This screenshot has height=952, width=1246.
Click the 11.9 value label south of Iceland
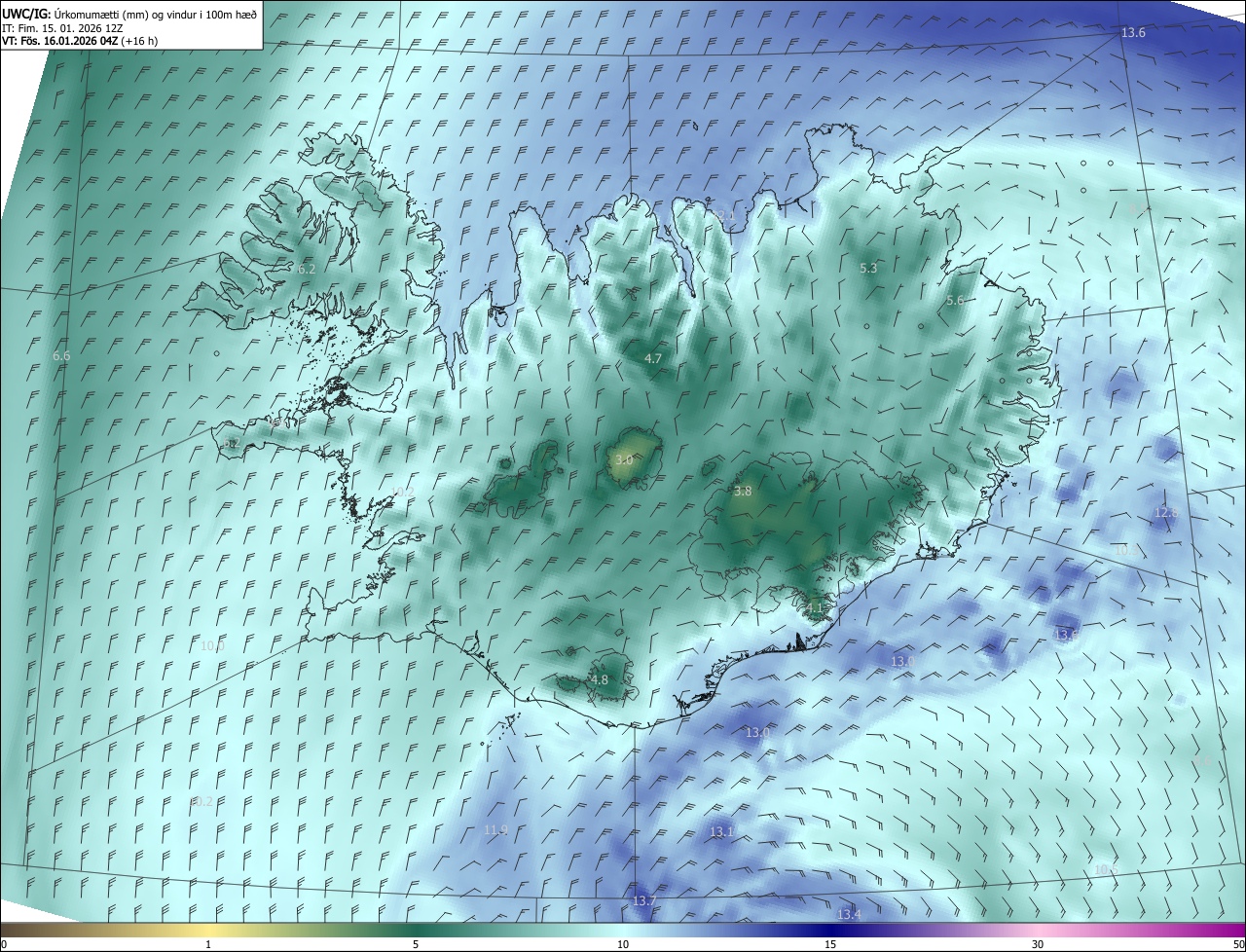[x=495, y=829]
